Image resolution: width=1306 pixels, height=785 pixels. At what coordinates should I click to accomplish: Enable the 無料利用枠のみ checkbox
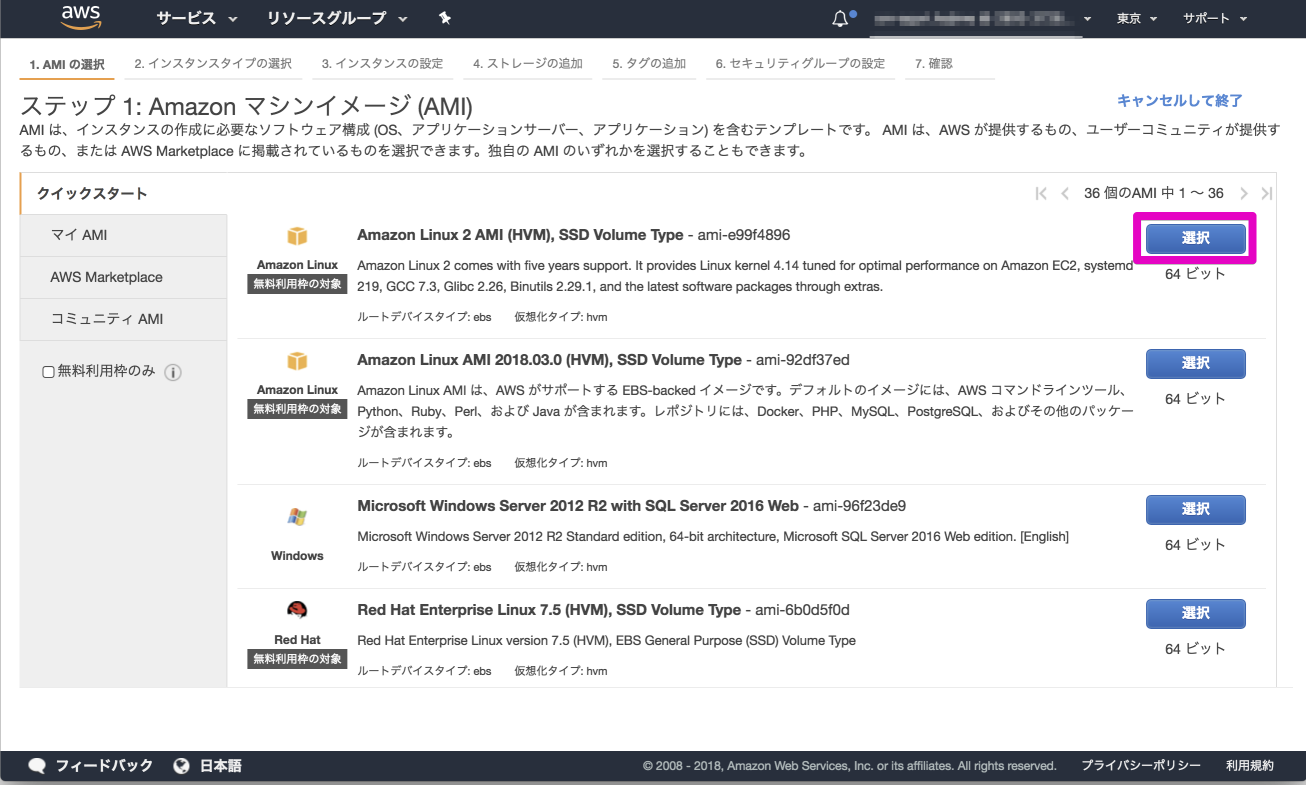48,372
